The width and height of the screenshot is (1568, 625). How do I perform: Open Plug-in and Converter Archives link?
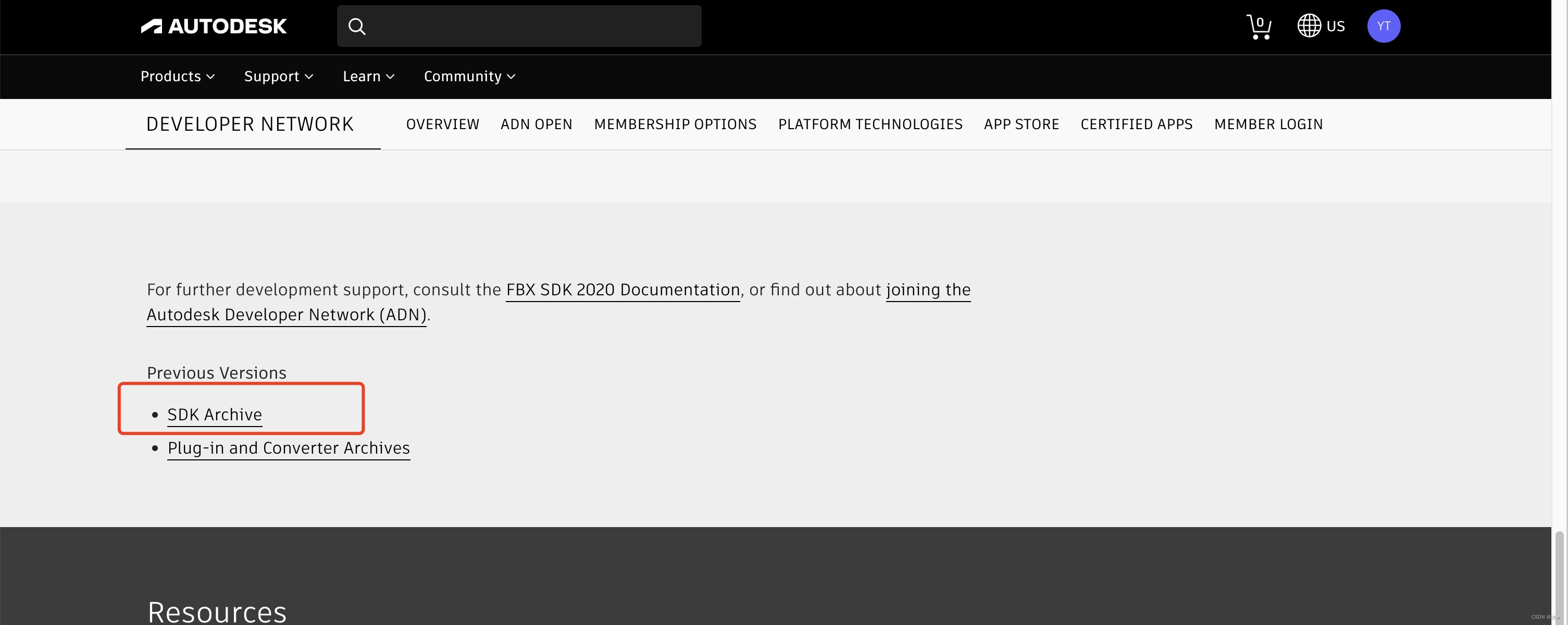pos(289,448)
